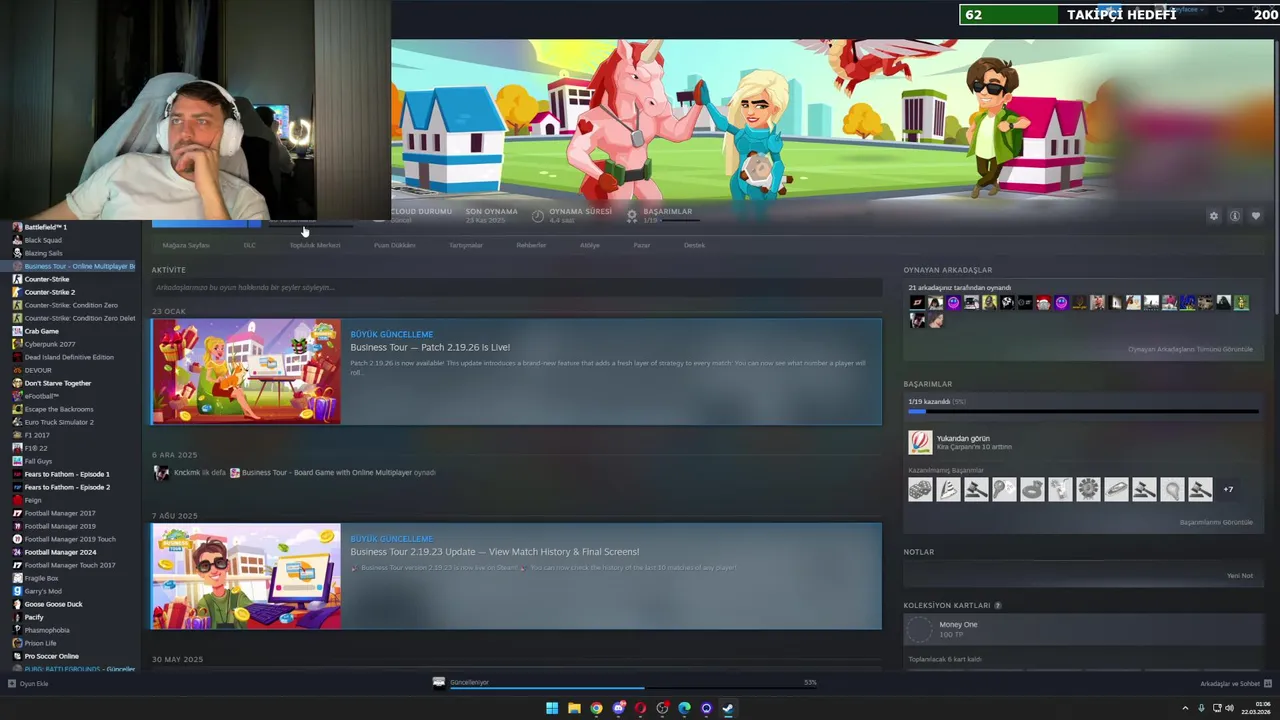Open Microsoft Edge from taskbar
Viewport: 1280px width, 720px height.
(x=684, y=708)
